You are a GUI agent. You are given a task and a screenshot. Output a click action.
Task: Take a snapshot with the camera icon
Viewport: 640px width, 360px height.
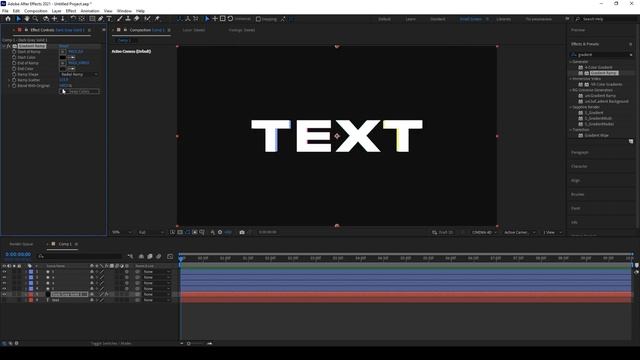click(242, 232)
